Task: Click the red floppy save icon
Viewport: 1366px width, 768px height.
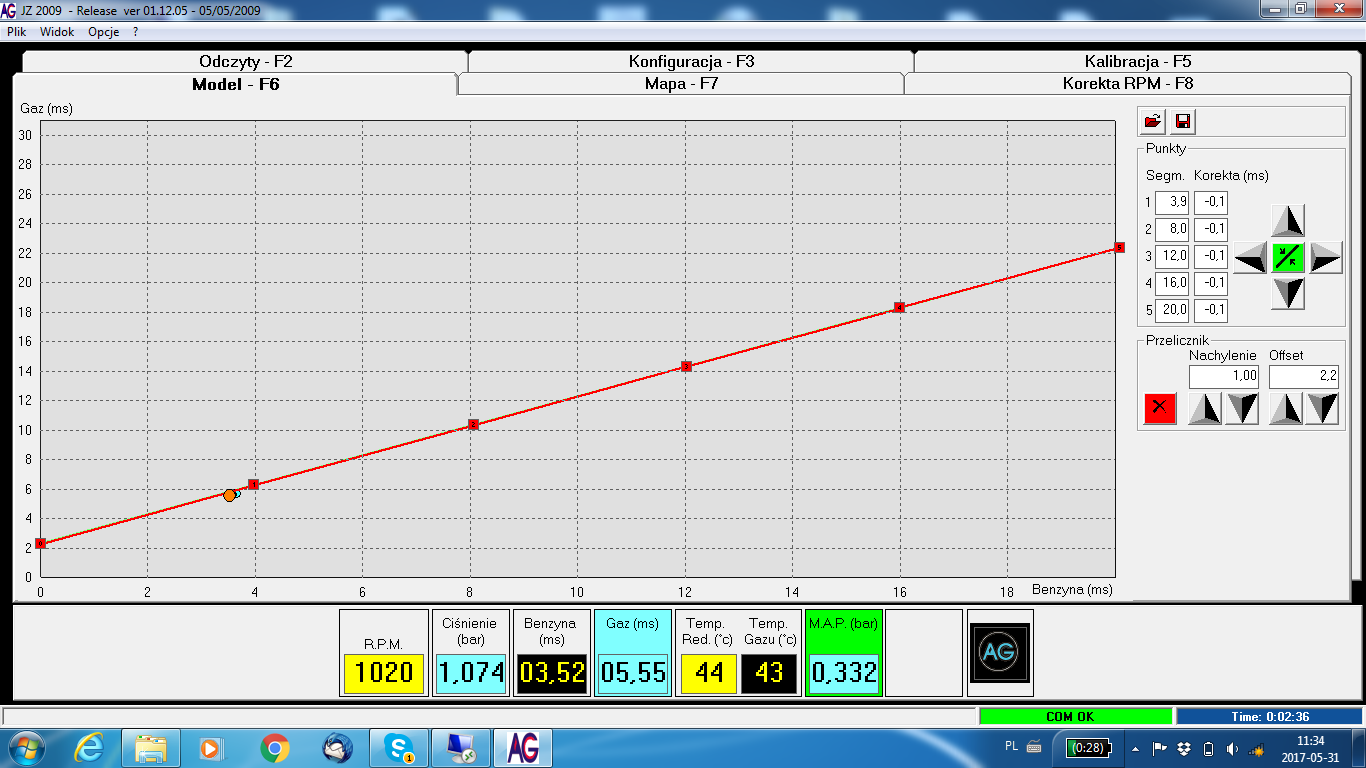Action: (1183, 122)
